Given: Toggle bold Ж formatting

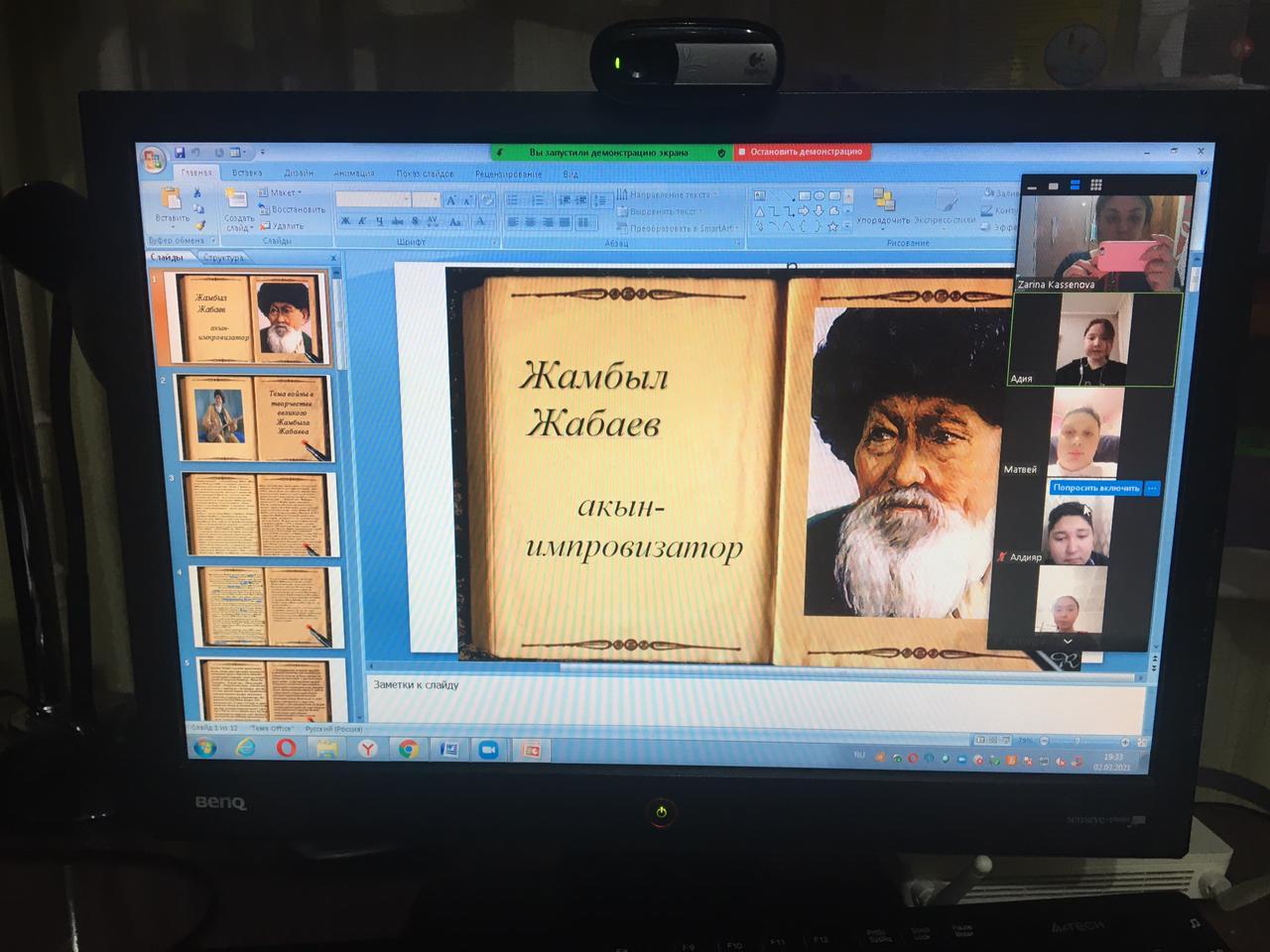Looking at the screenshot, I should point(344,221).
